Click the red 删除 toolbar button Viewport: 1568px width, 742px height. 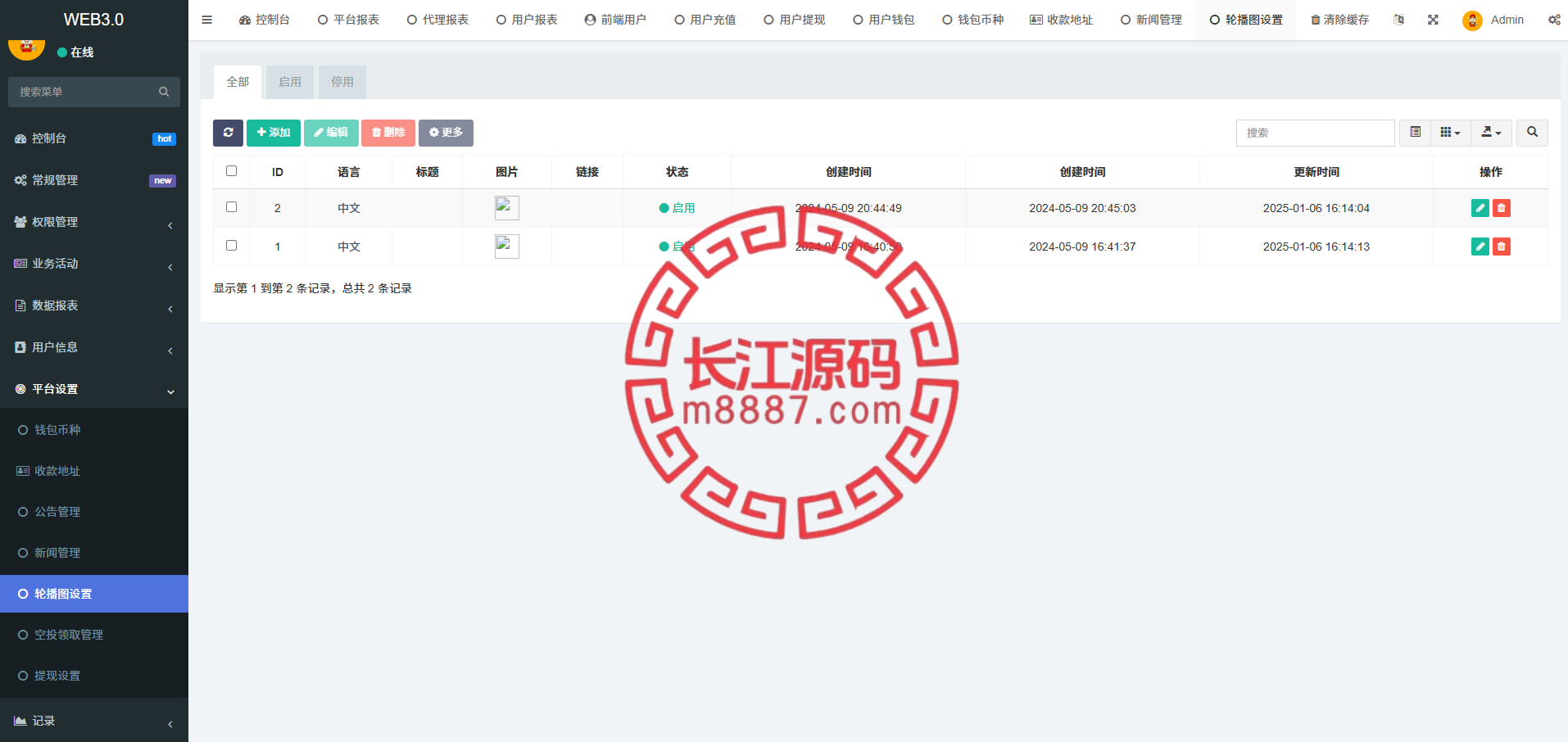[x=388, y=133]
